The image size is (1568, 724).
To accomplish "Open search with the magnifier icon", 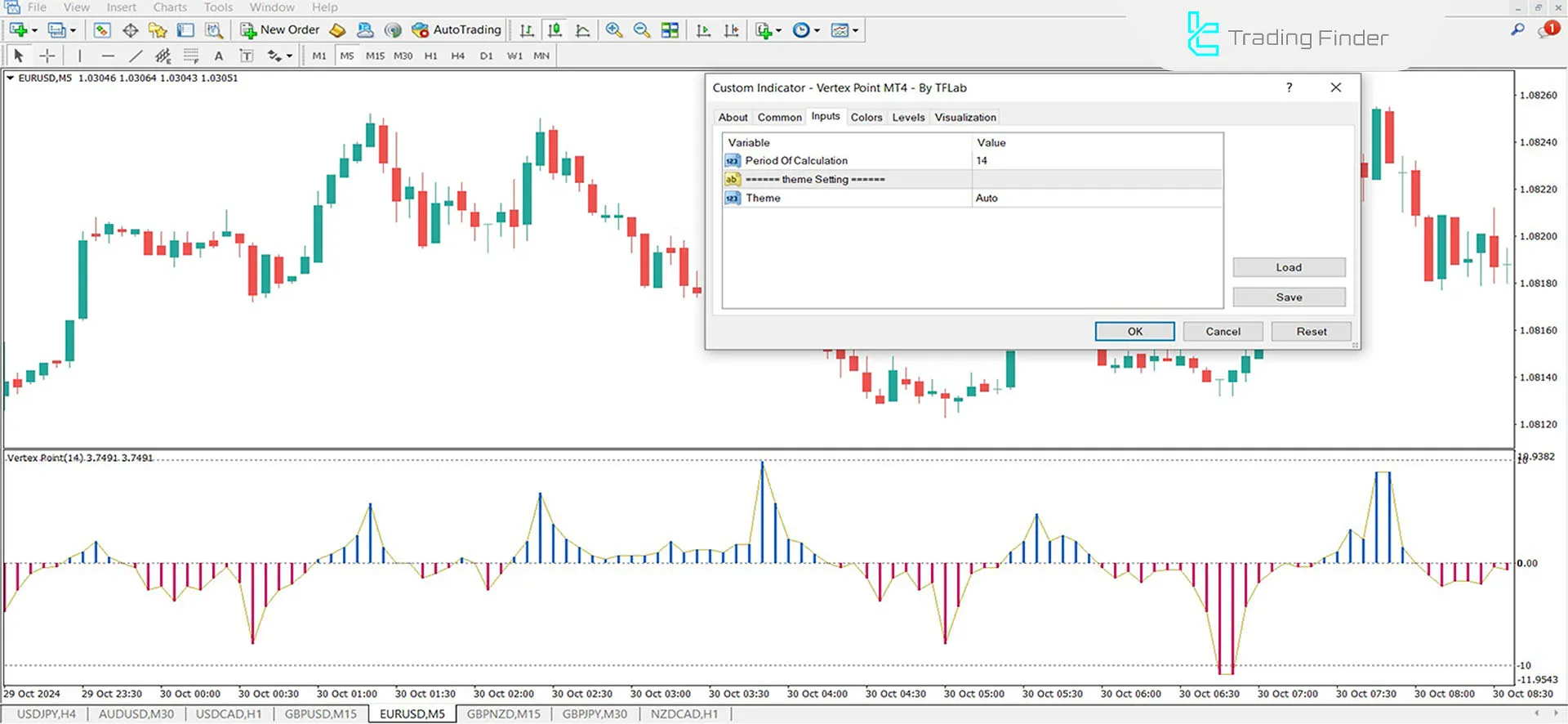I will (1517, 30).
